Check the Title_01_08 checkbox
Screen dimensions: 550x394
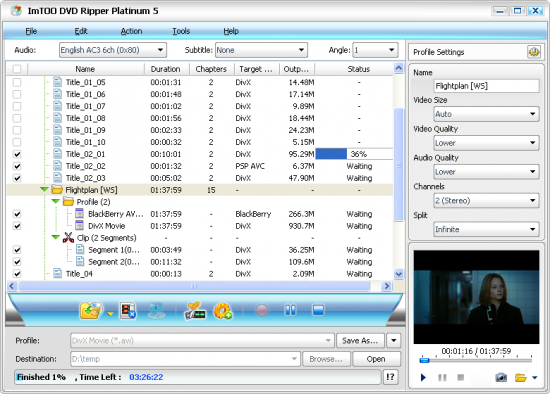16,118
